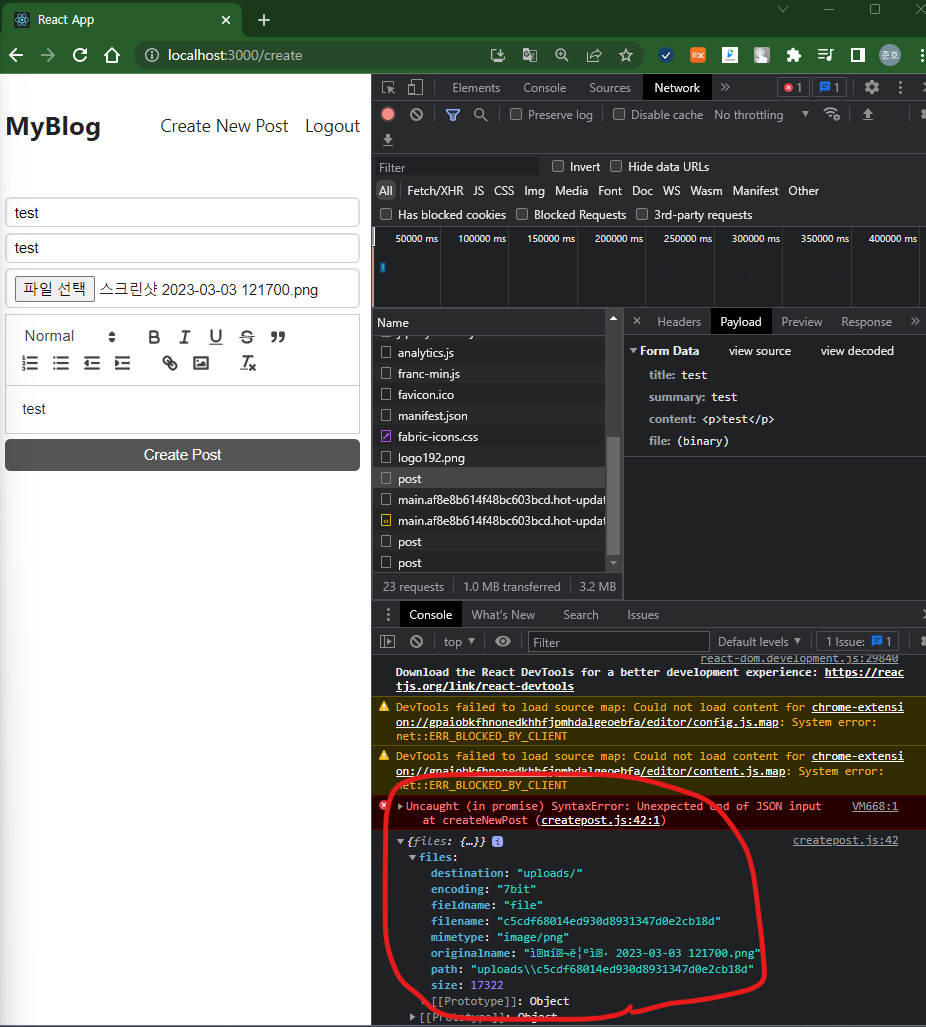The width and height of the screenshot is (926, 1027).
Task: Switch to the Sources panel
Action: pos(610,88)
